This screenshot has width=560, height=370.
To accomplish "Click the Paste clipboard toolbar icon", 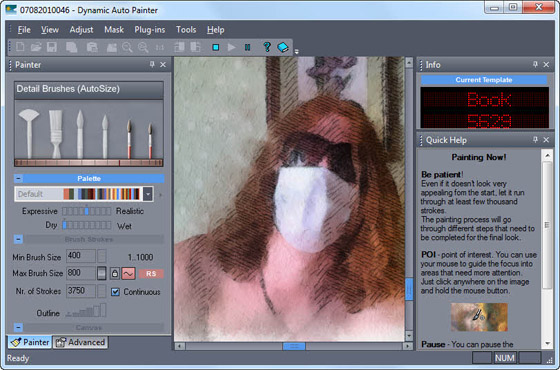I will pos(92,47).
